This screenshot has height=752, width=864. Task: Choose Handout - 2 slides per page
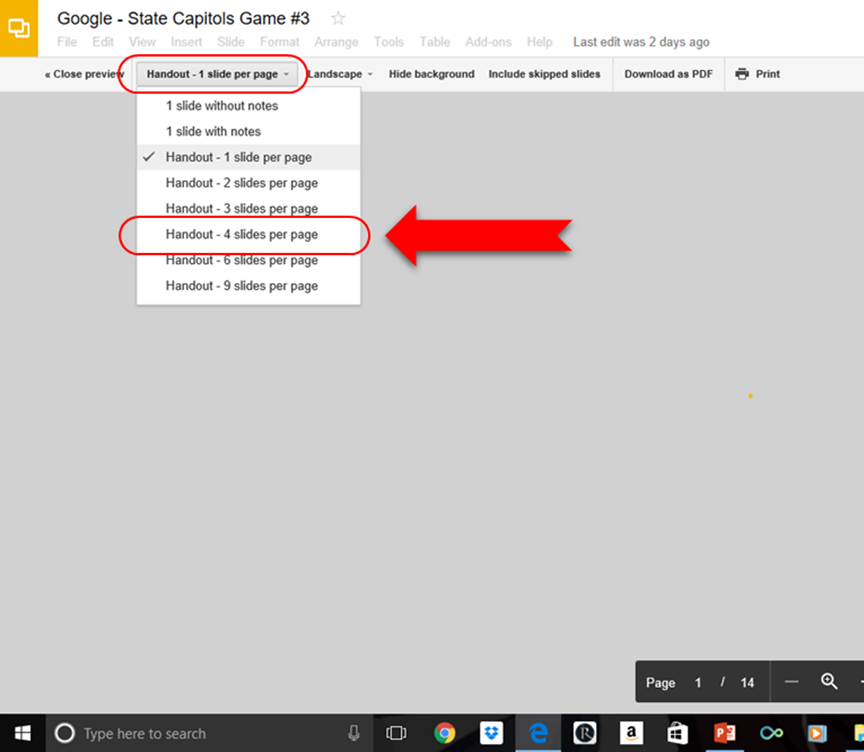coord(249,183)
